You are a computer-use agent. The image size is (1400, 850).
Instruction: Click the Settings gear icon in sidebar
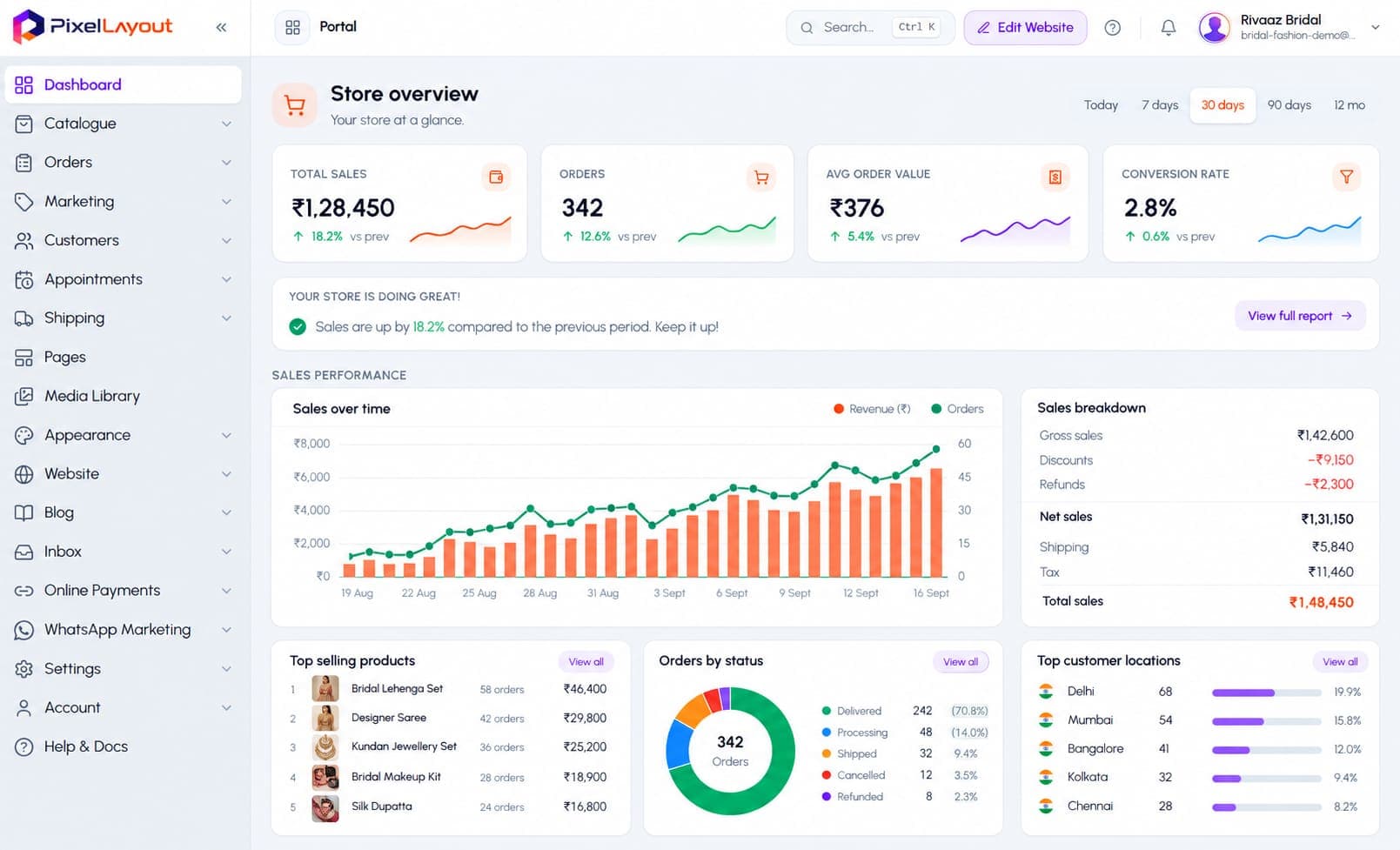pos(24,669)
